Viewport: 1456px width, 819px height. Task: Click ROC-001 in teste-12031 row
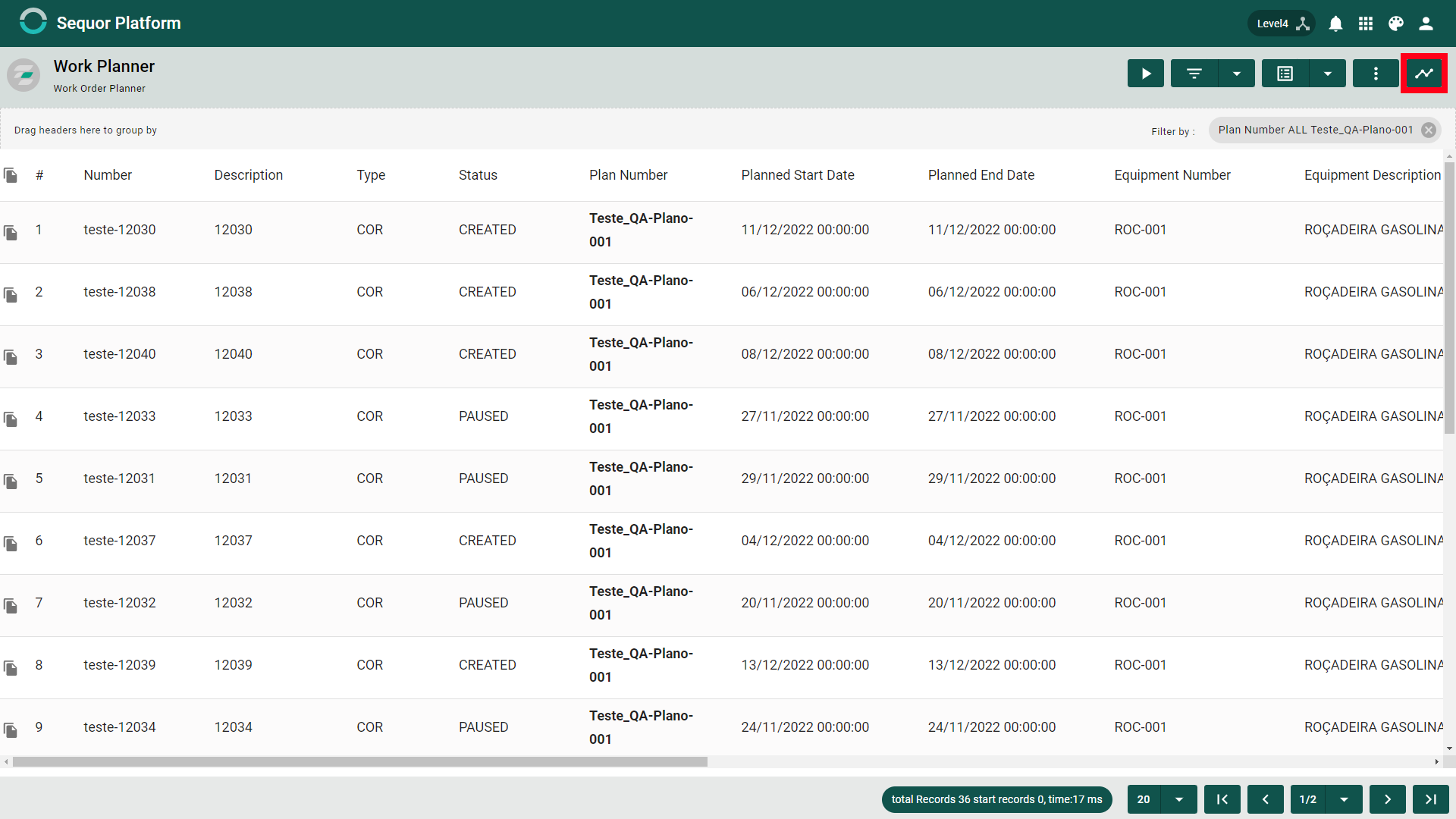[x=1141, y=479]
